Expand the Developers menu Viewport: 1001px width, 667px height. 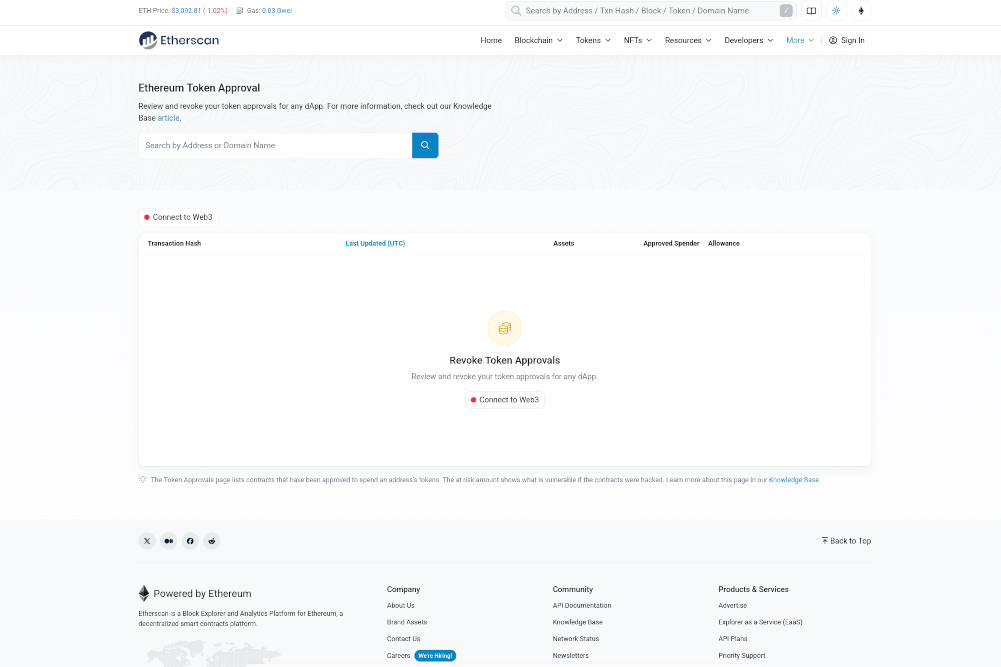pos(748,40)
